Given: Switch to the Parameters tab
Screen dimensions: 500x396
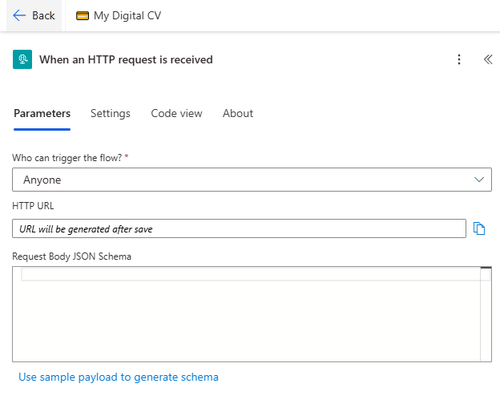Looking at the screenshot, I should tap(42, 114).
